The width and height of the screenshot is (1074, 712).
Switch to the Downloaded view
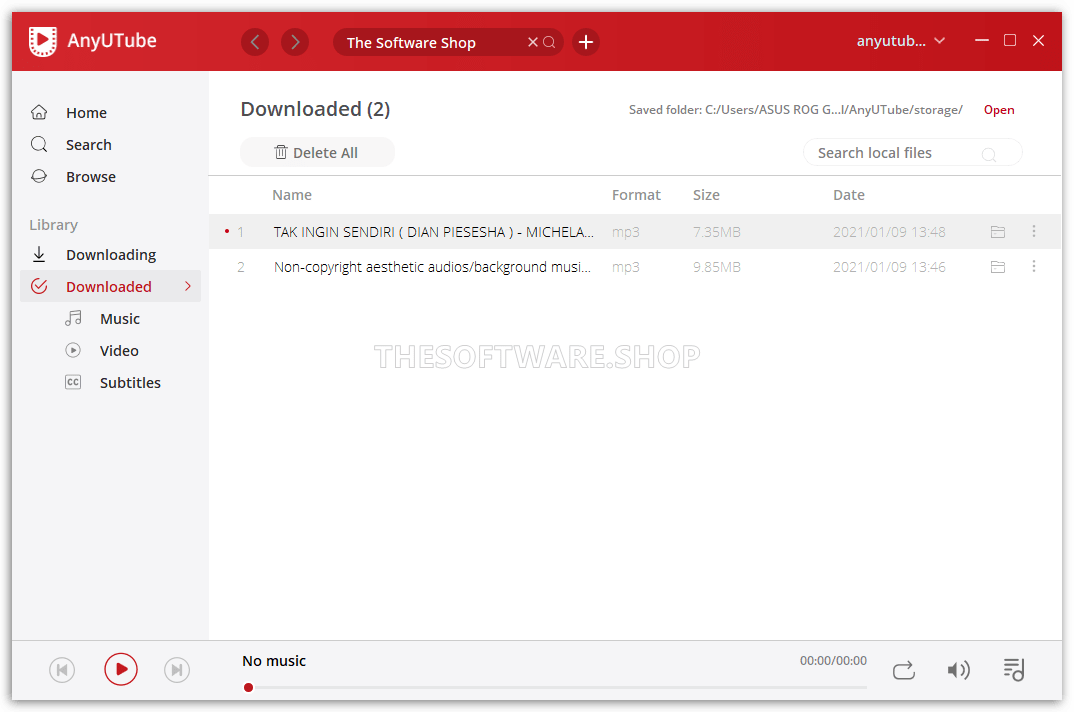pos(108,286)
